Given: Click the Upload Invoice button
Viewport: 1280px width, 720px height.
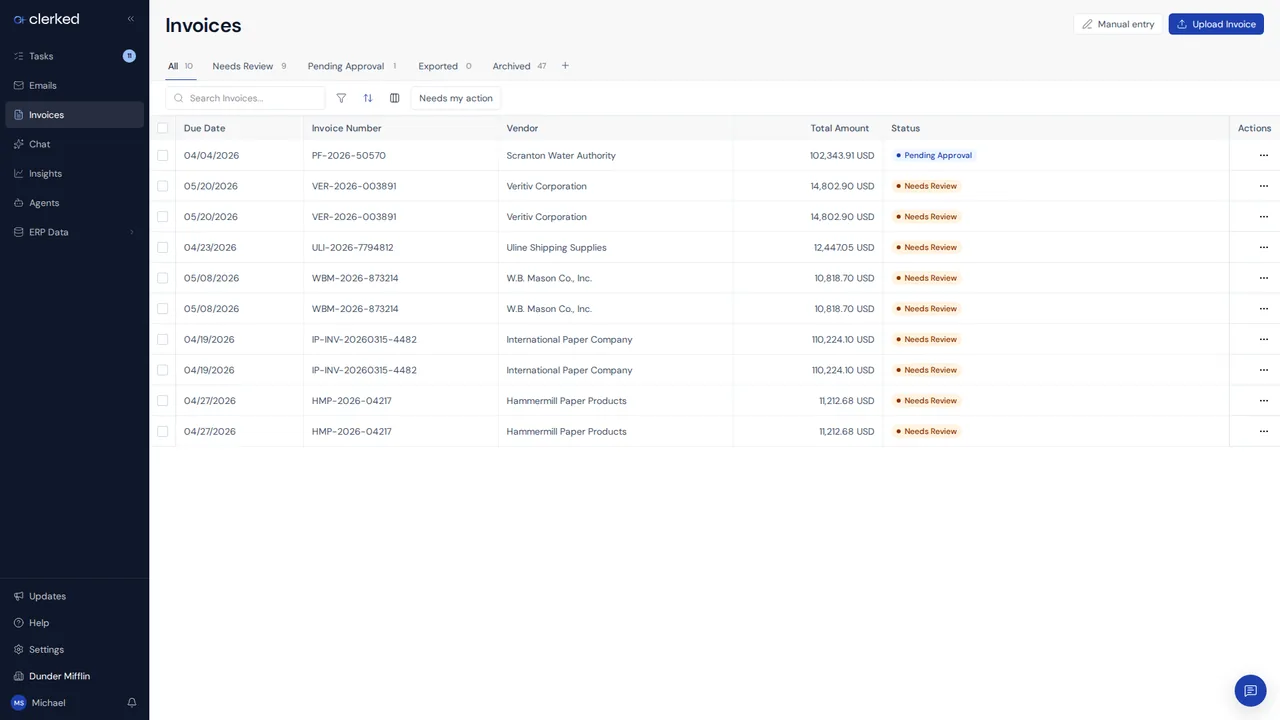Looking at the screenshot, I should (1216, 24).
